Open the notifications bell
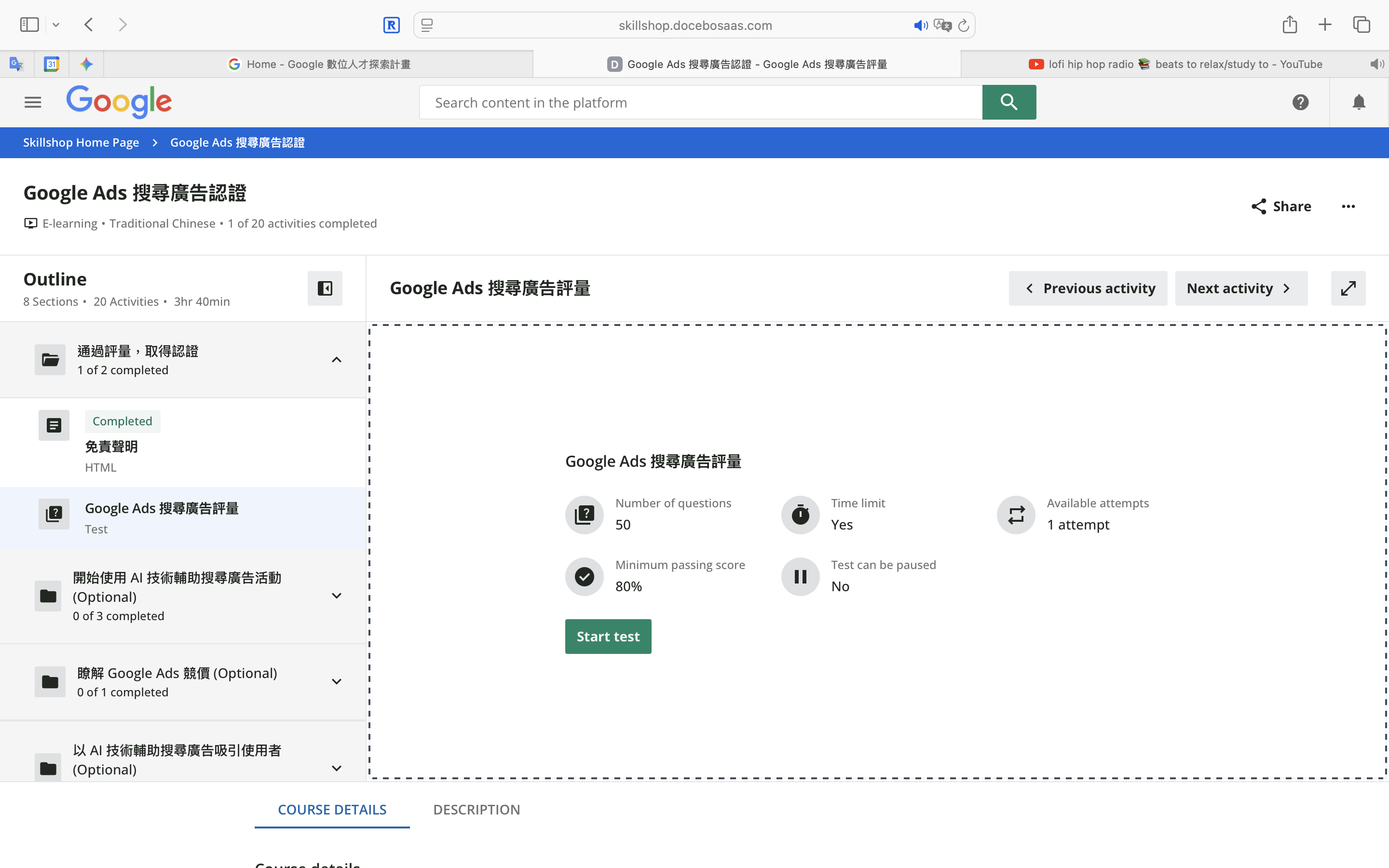Screen dimensions: 1389x868 (x=1359, y=102)
